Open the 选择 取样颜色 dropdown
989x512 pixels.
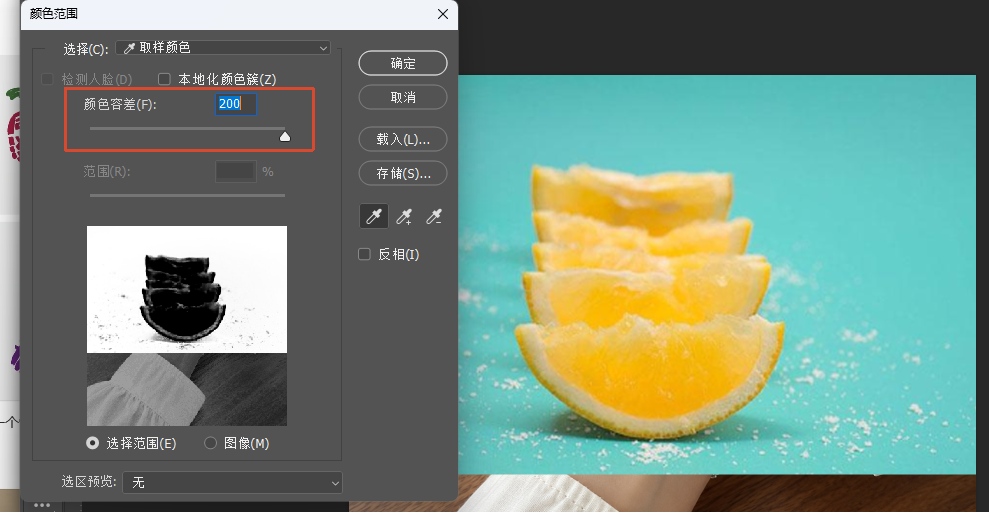pyautogui.click(x=223, y=48)
